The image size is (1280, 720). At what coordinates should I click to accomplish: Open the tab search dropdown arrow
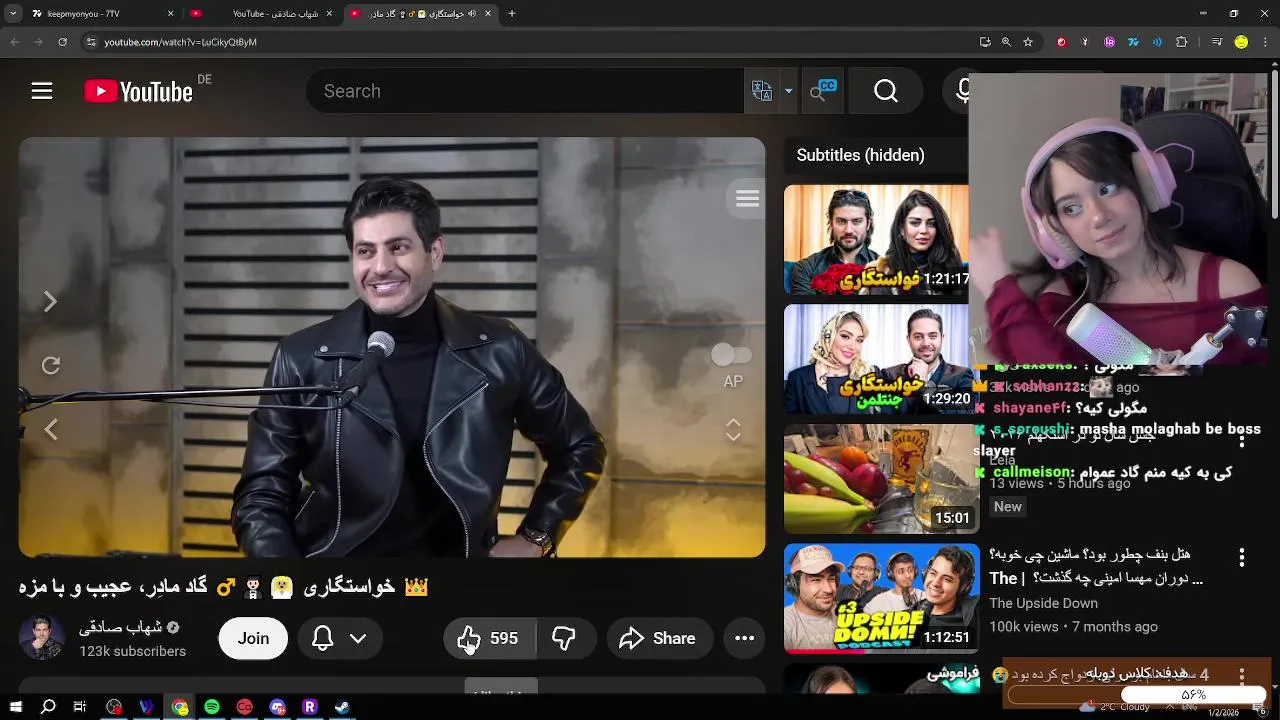11,14
